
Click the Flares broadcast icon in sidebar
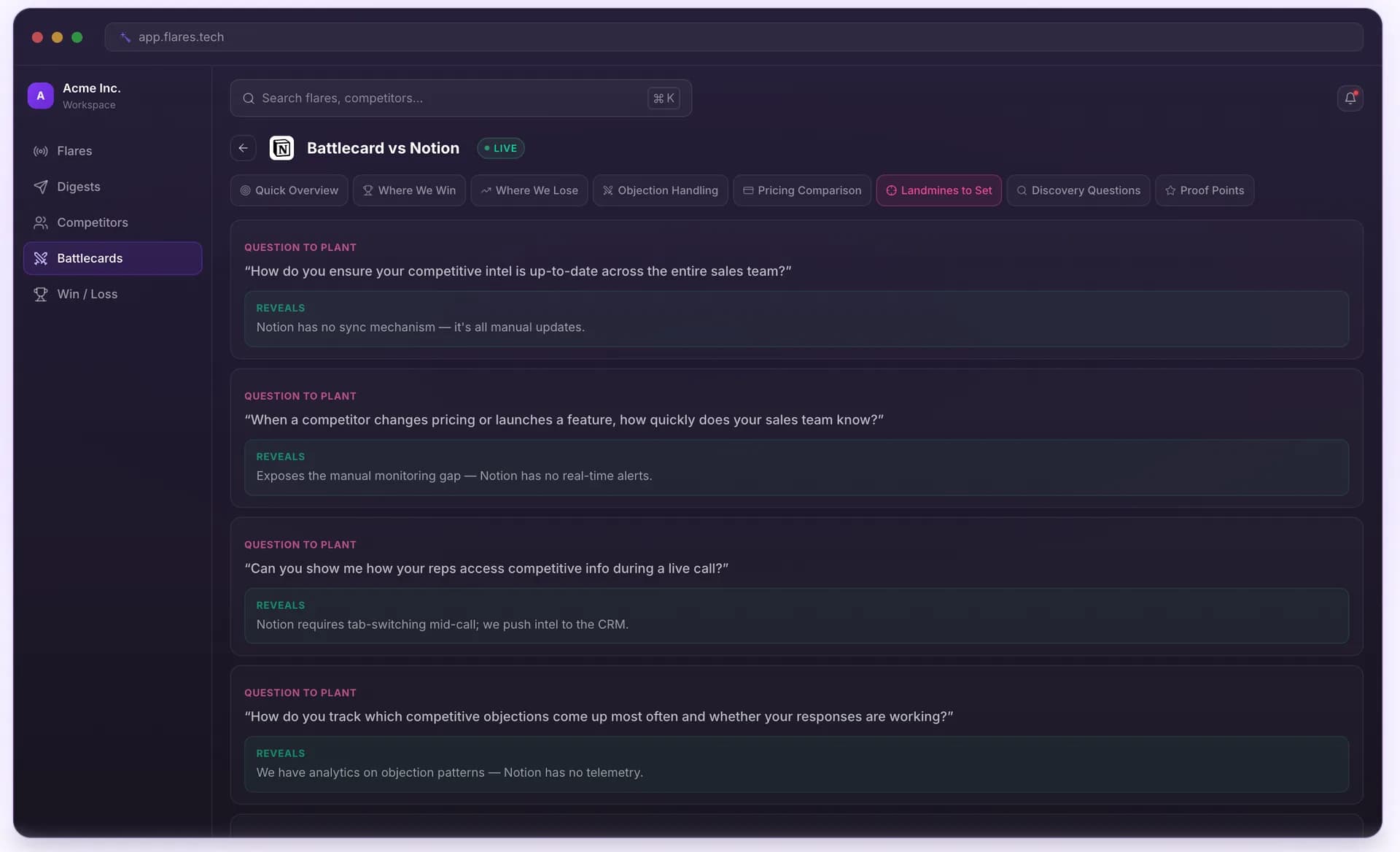tap(41, 151)
